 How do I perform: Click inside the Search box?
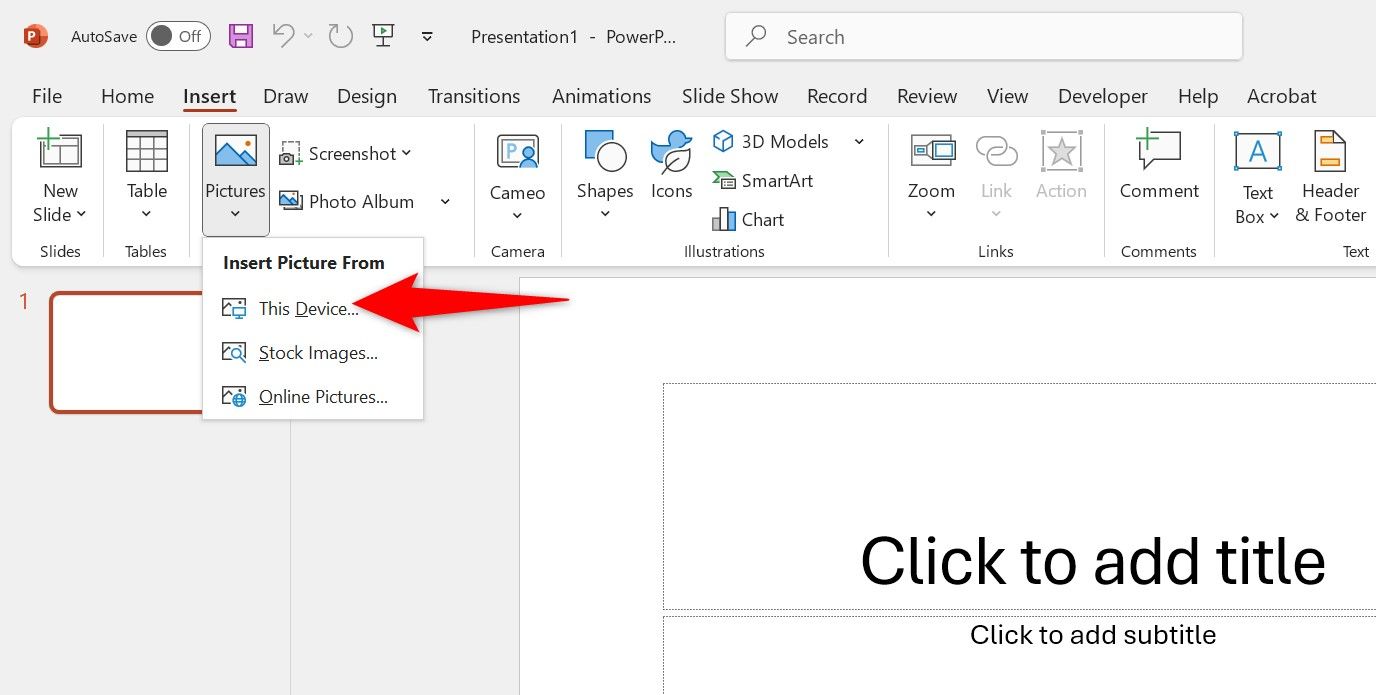point(983,36)
